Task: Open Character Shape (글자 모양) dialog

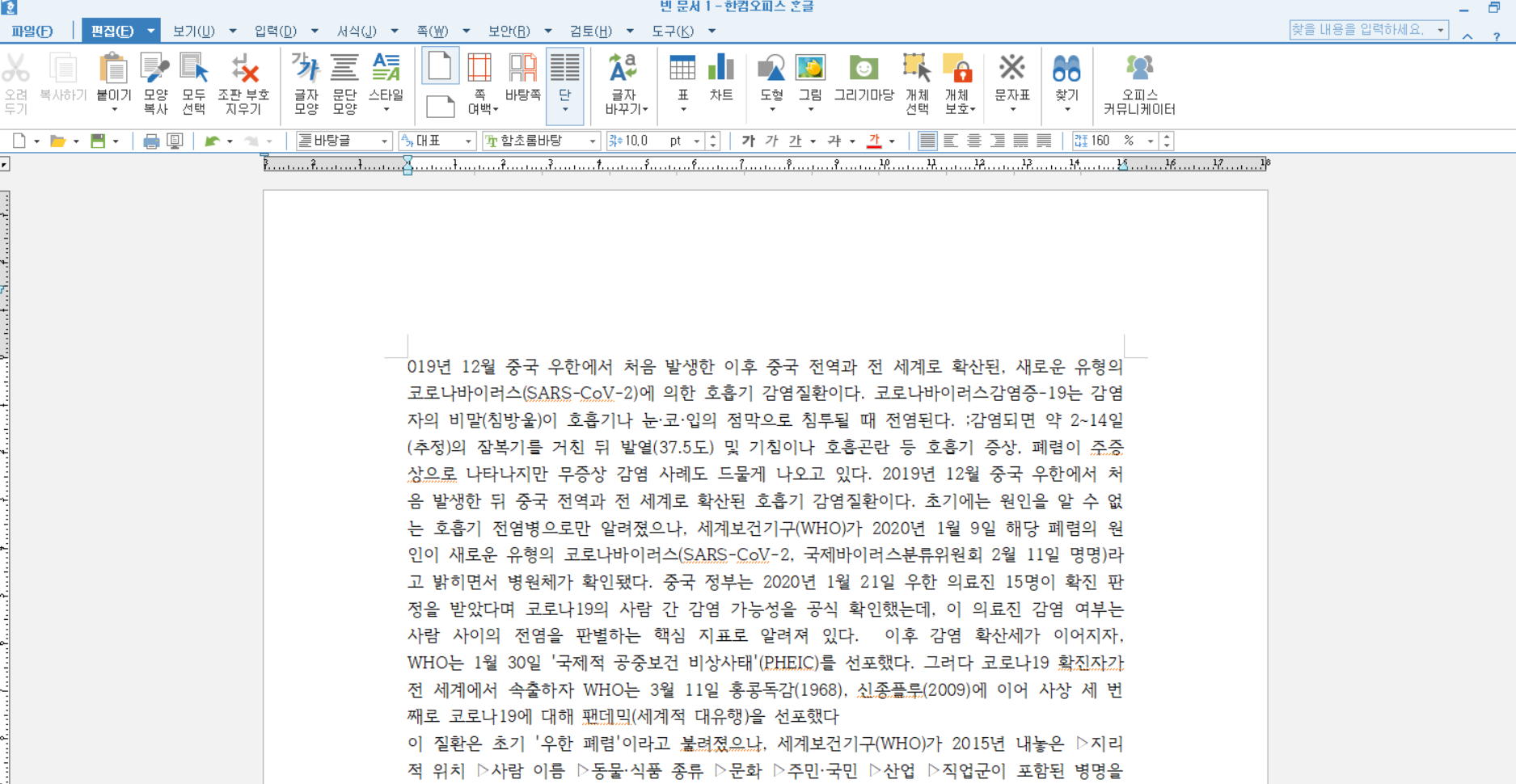Action: [306, 83]
